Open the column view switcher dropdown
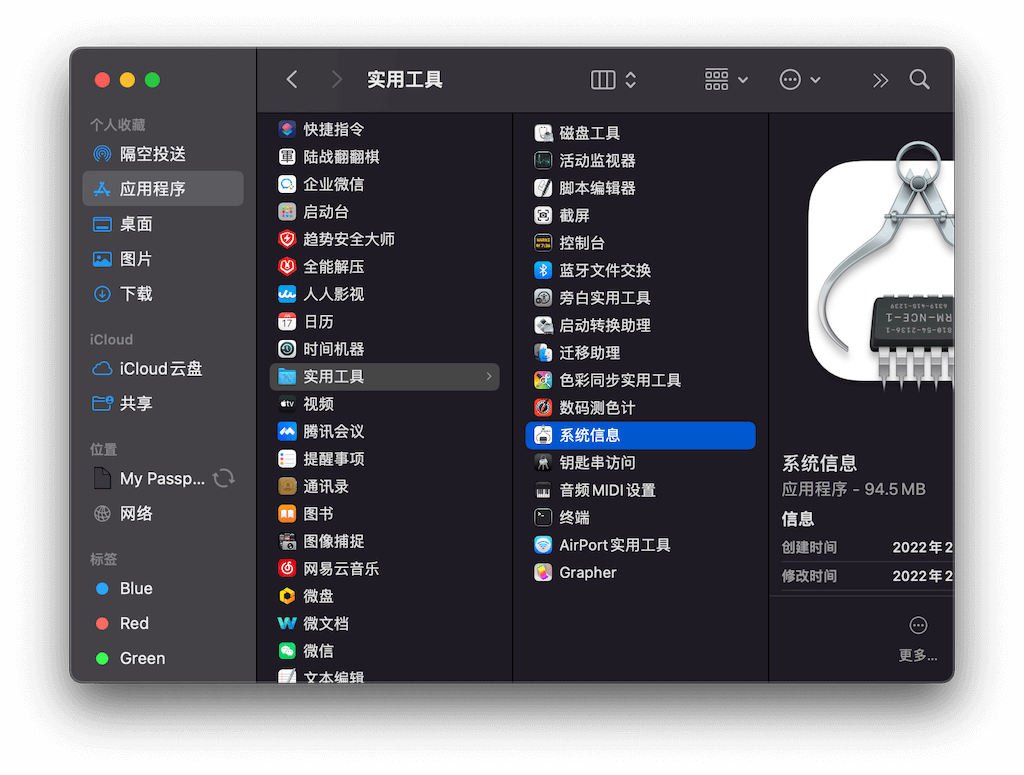Image resolution: width=1024 pixels, height=775 pixels. pos(614,80)
